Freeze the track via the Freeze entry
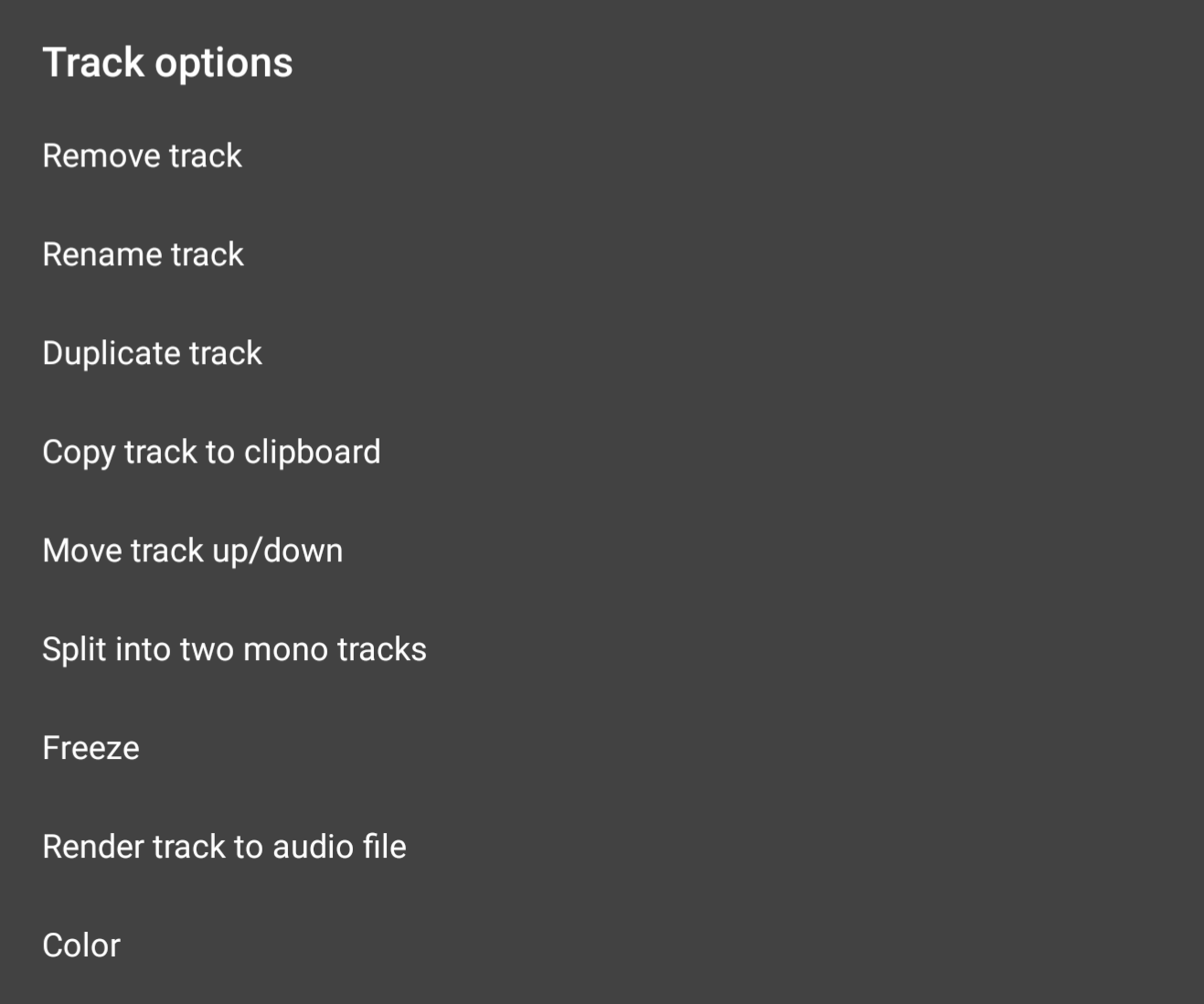 pos(91,748)
